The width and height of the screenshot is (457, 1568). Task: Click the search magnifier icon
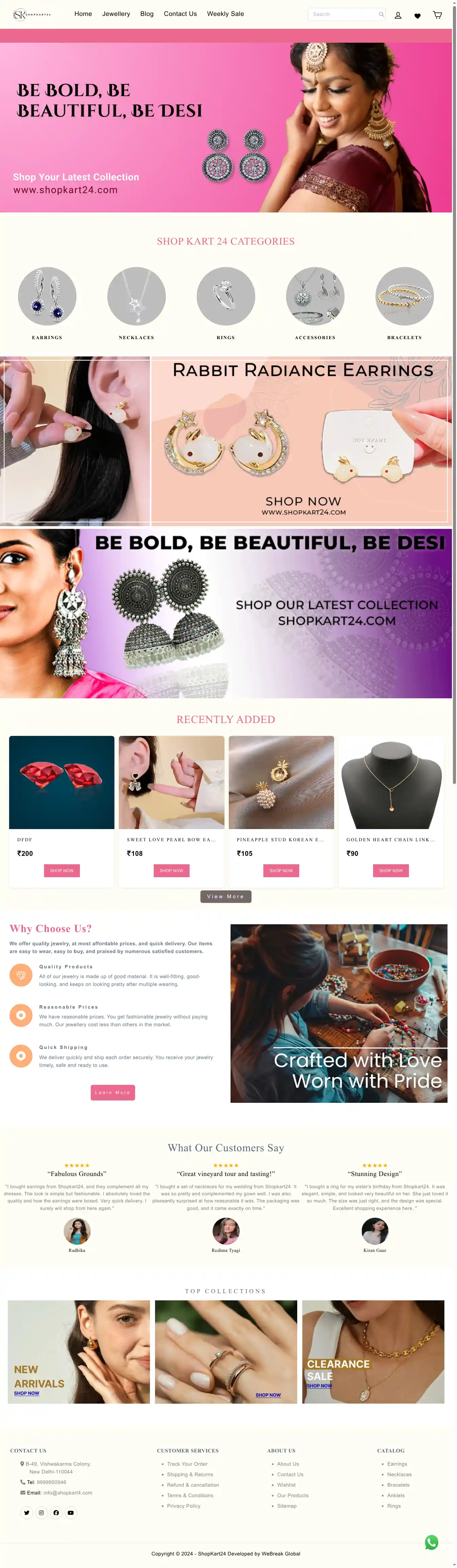pos(381,14)
